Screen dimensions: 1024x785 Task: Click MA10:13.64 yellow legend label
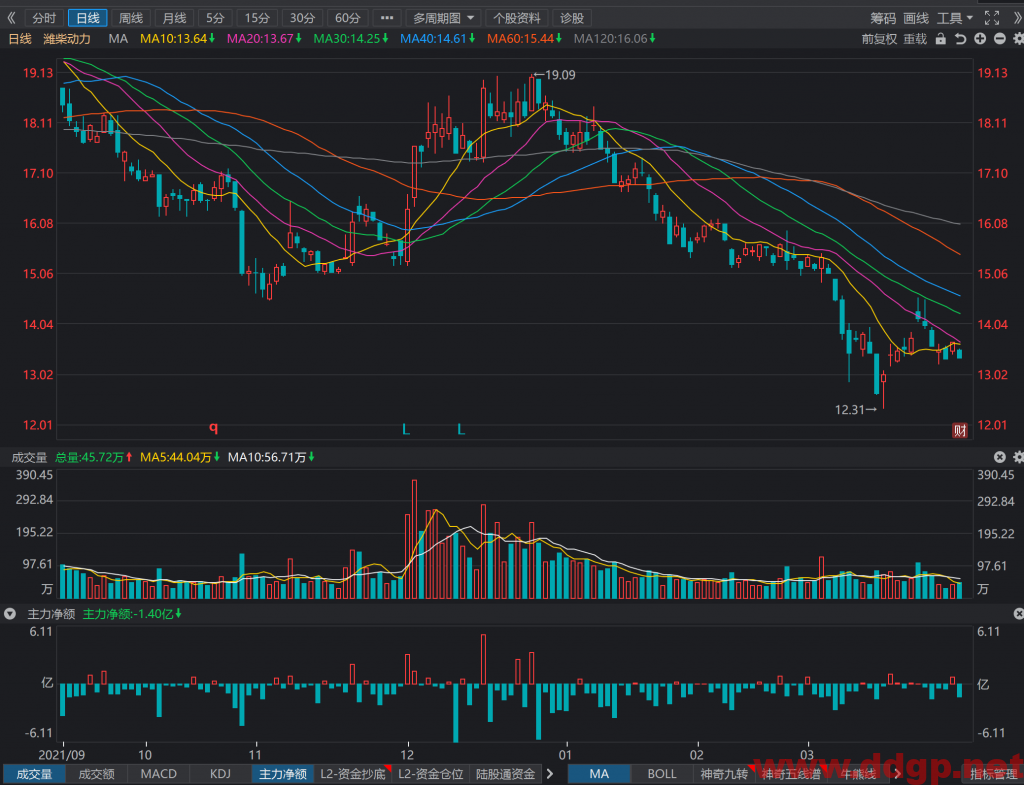pyautogui.click(x=178, y=39)
